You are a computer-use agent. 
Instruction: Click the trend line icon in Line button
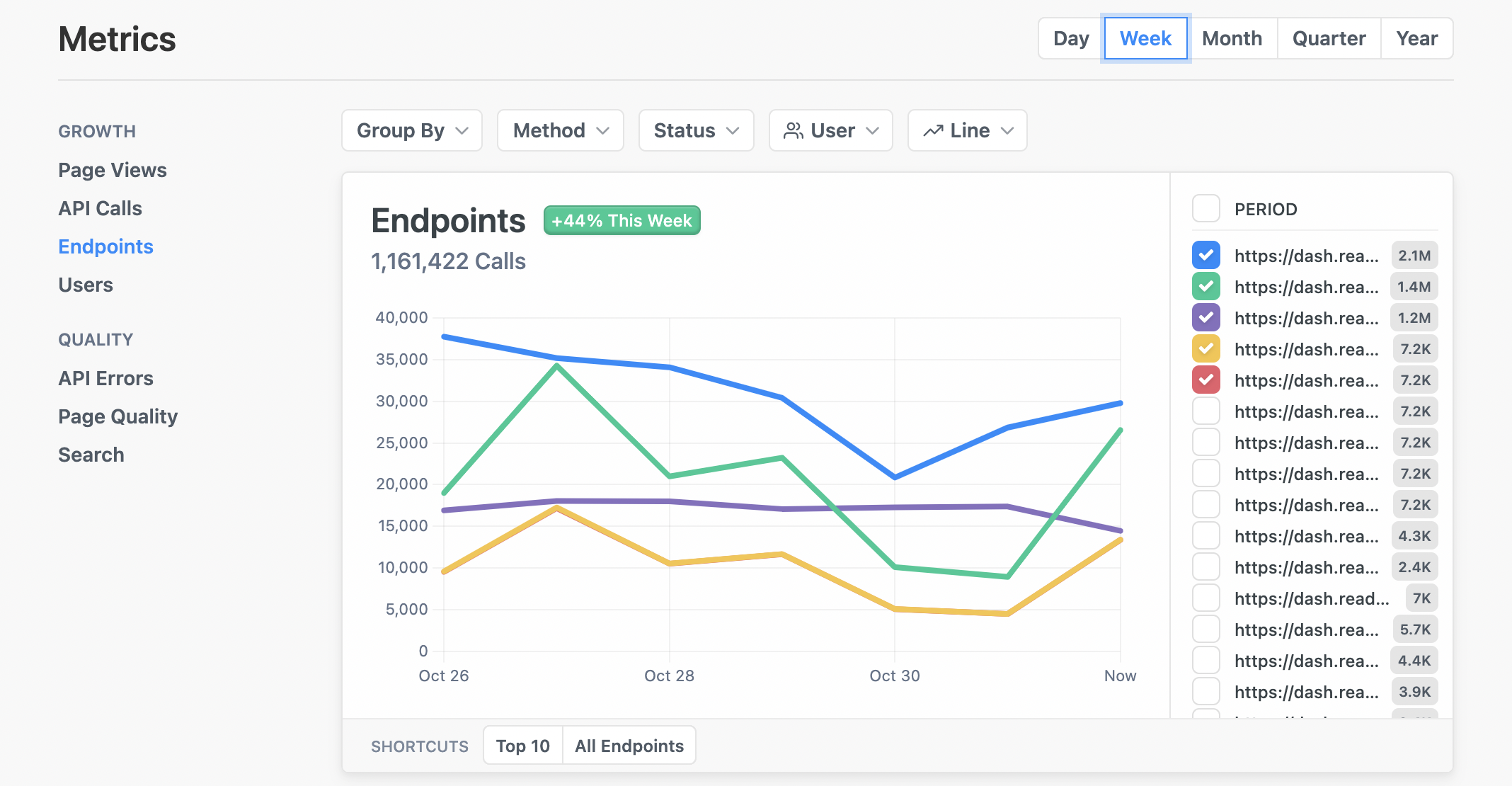(933, 130)
